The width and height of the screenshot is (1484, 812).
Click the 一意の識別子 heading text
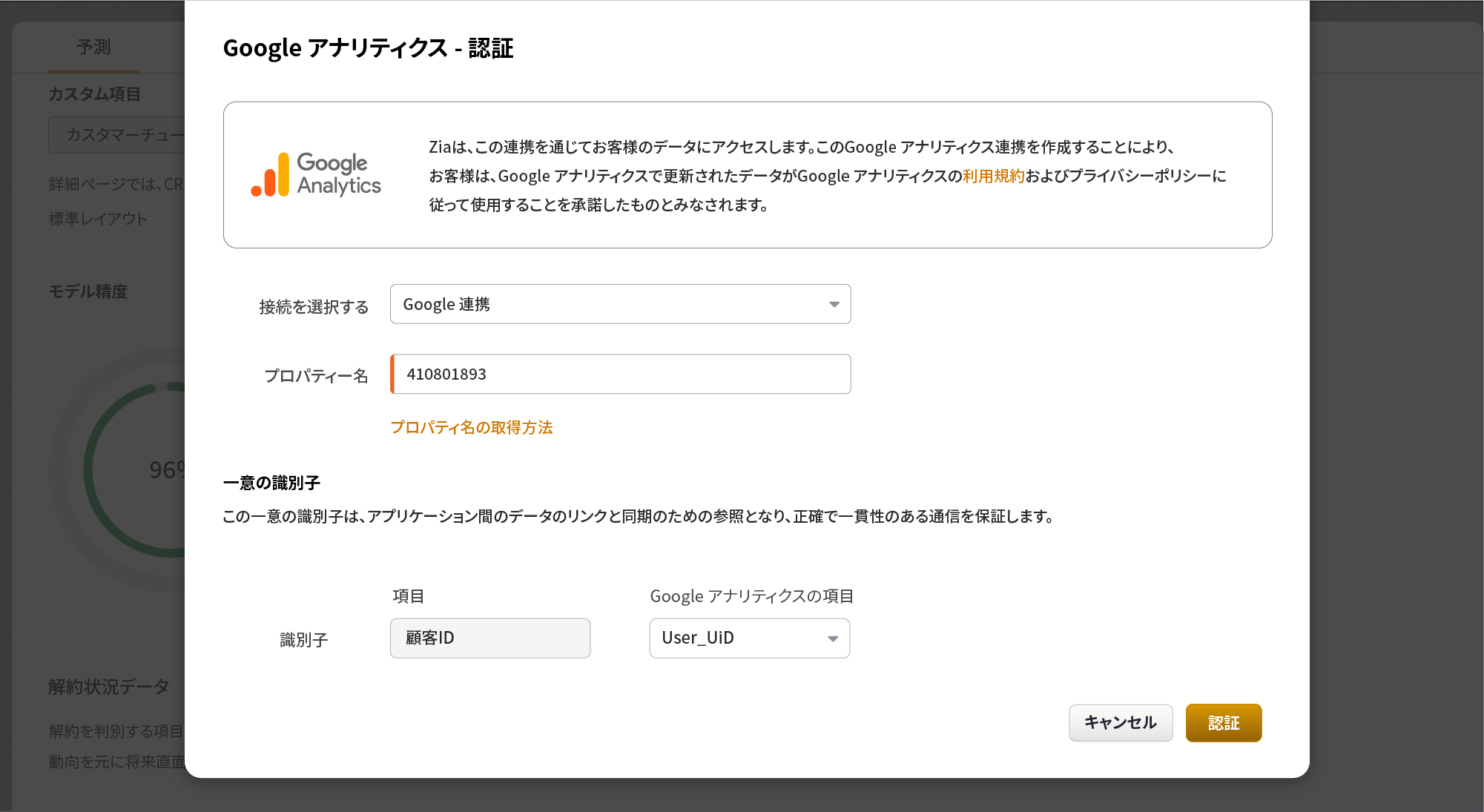271,483
